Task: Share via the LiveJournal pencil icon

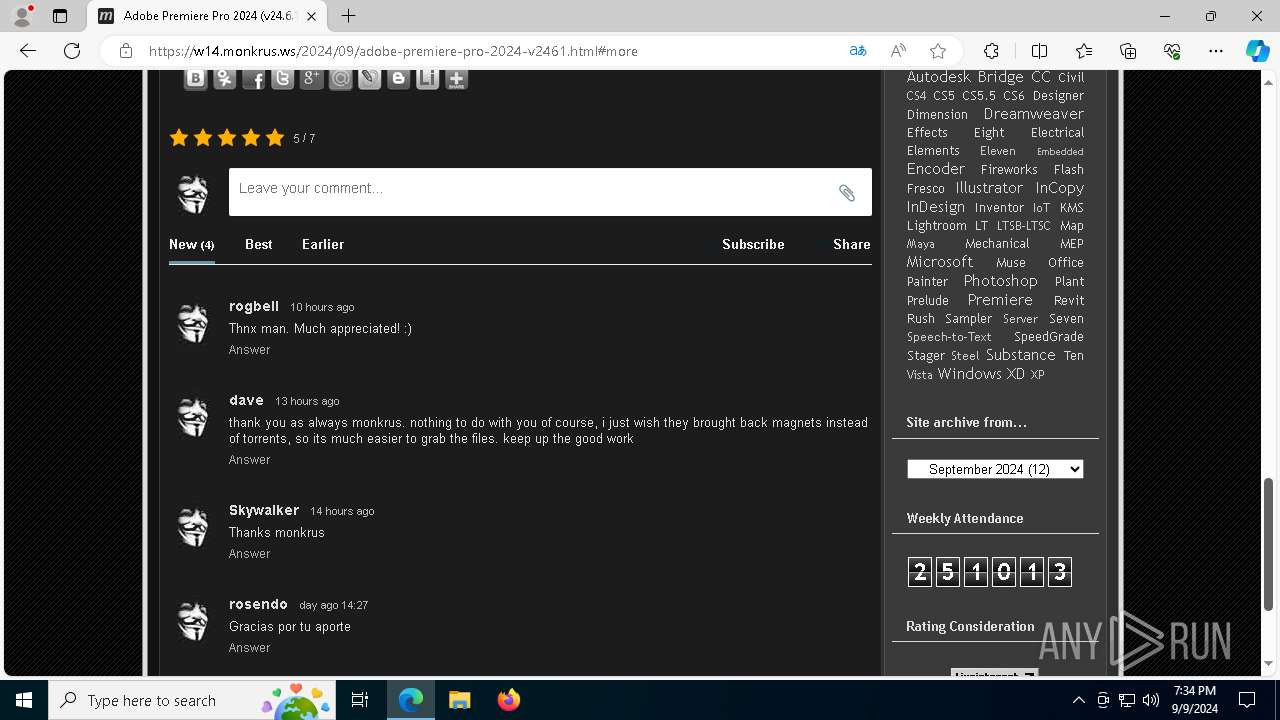Action: coord(370,79)
